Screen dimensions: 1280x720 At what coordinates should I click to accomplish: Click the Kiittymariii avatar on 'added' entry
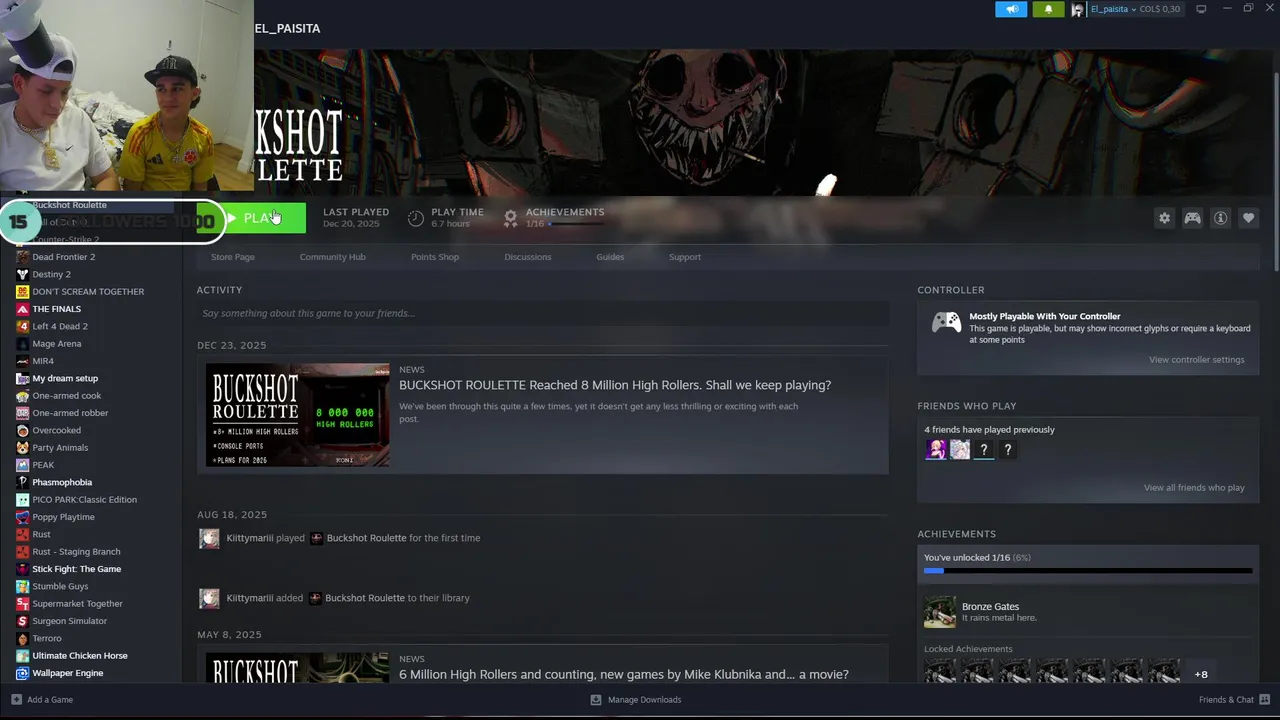coord(209,598)
